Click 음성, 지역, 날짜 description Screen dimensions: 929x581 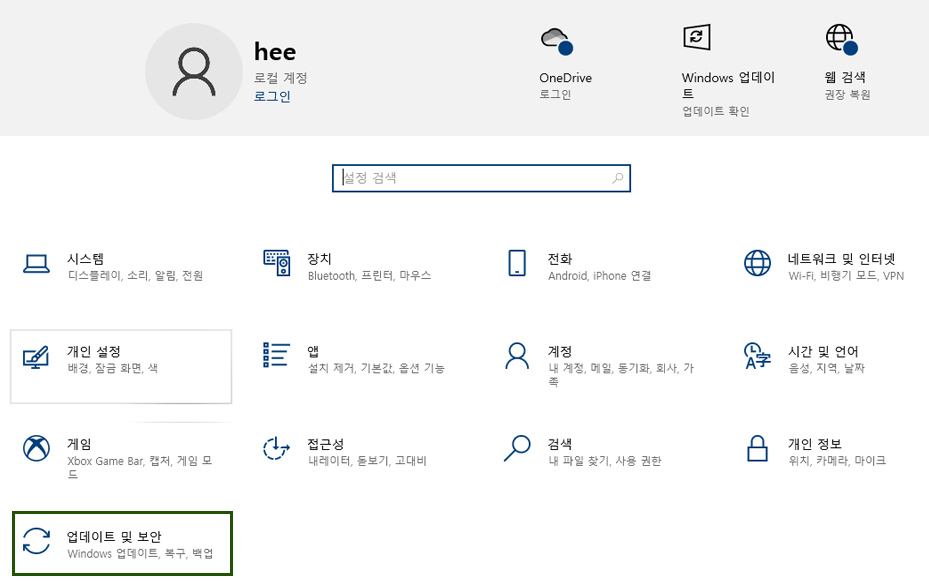[827, 368]
